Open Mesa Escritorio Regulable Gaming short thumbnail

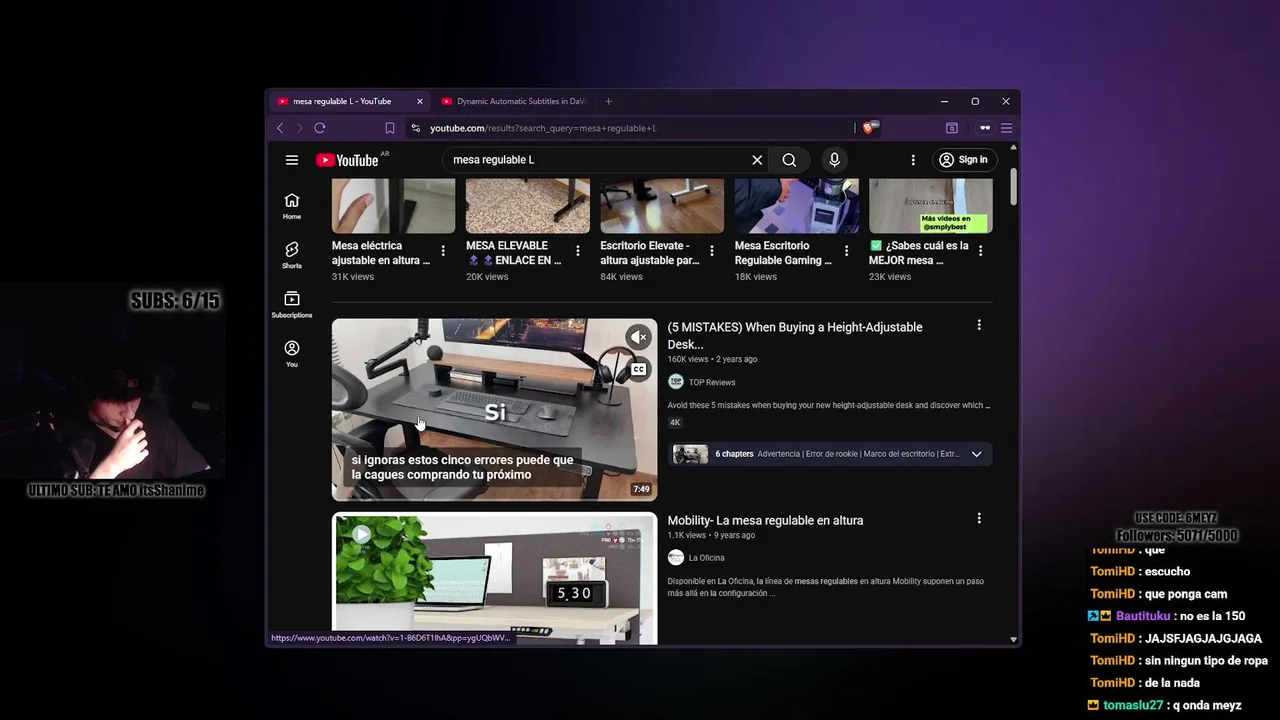click(796, 206)
